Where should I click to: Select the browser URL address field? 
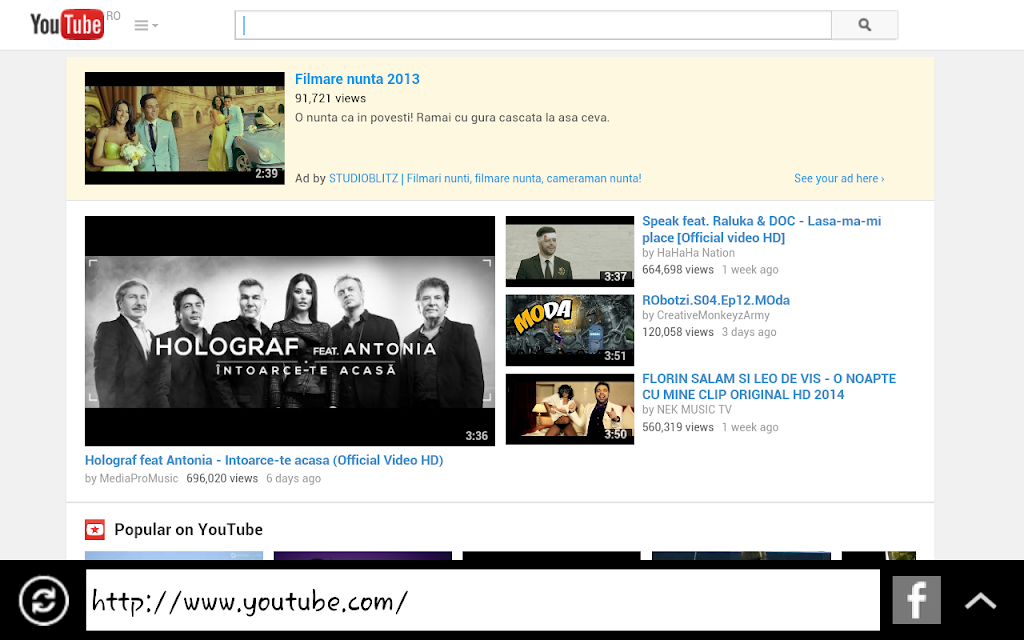[483, 600]
